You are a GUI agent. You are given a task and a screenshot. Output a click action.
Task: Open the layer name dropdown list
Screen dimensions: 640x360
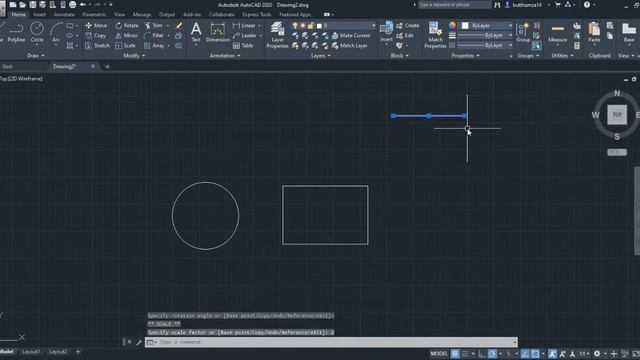(373, 25)
